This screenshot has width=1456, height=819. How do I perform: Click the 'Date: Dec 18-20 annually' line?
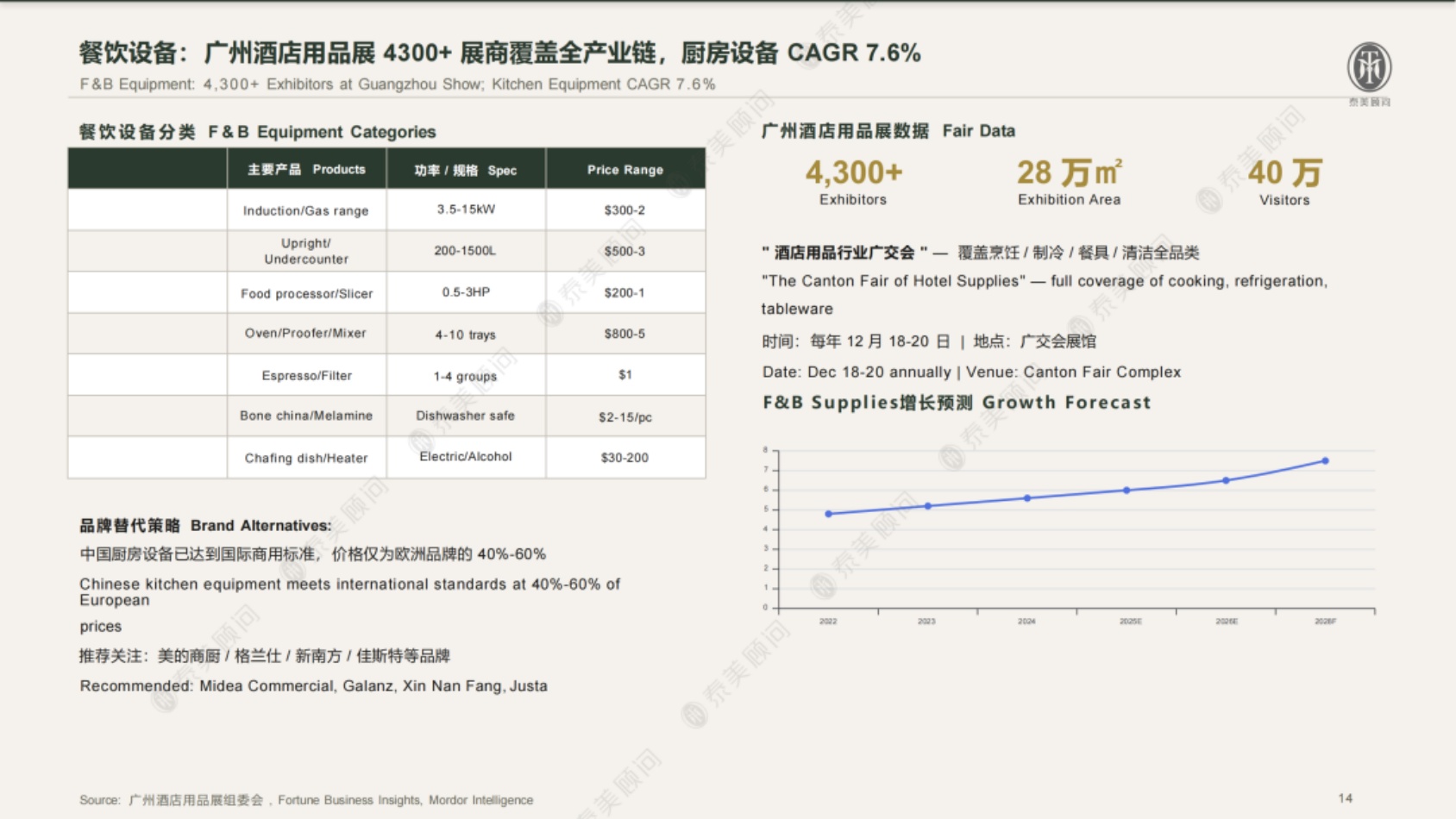point(971,372)
